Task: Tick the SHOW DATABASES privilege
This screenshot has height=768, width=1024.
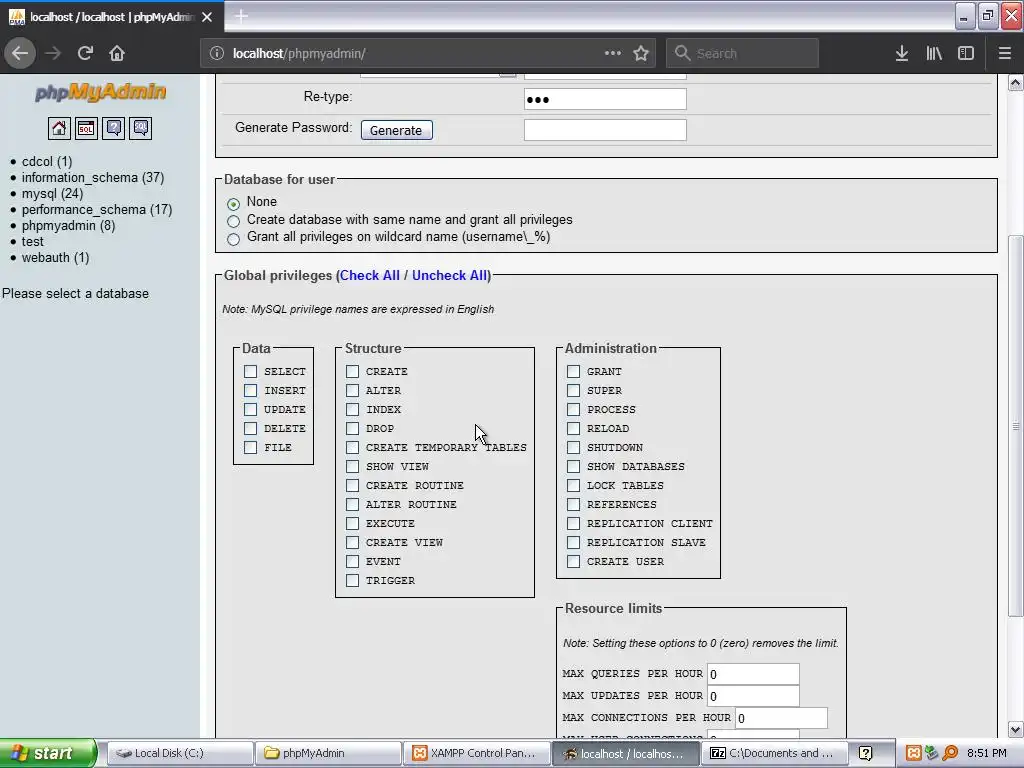Action: pyautogui.click(x=573, y=466)
